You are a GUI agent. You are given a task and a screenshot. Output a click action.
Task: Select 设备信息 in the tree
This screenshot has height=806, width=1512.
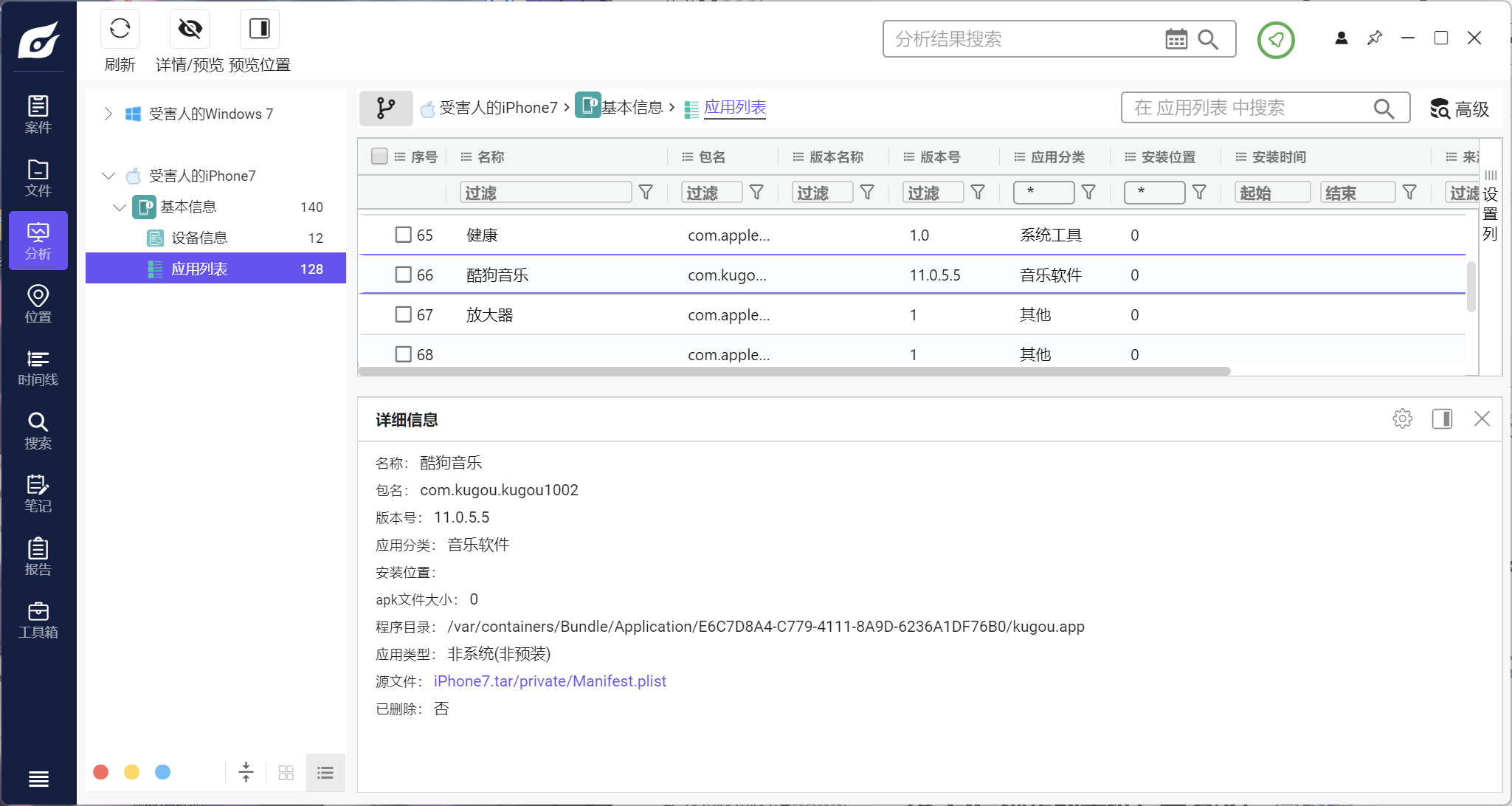tap(215, 238)
